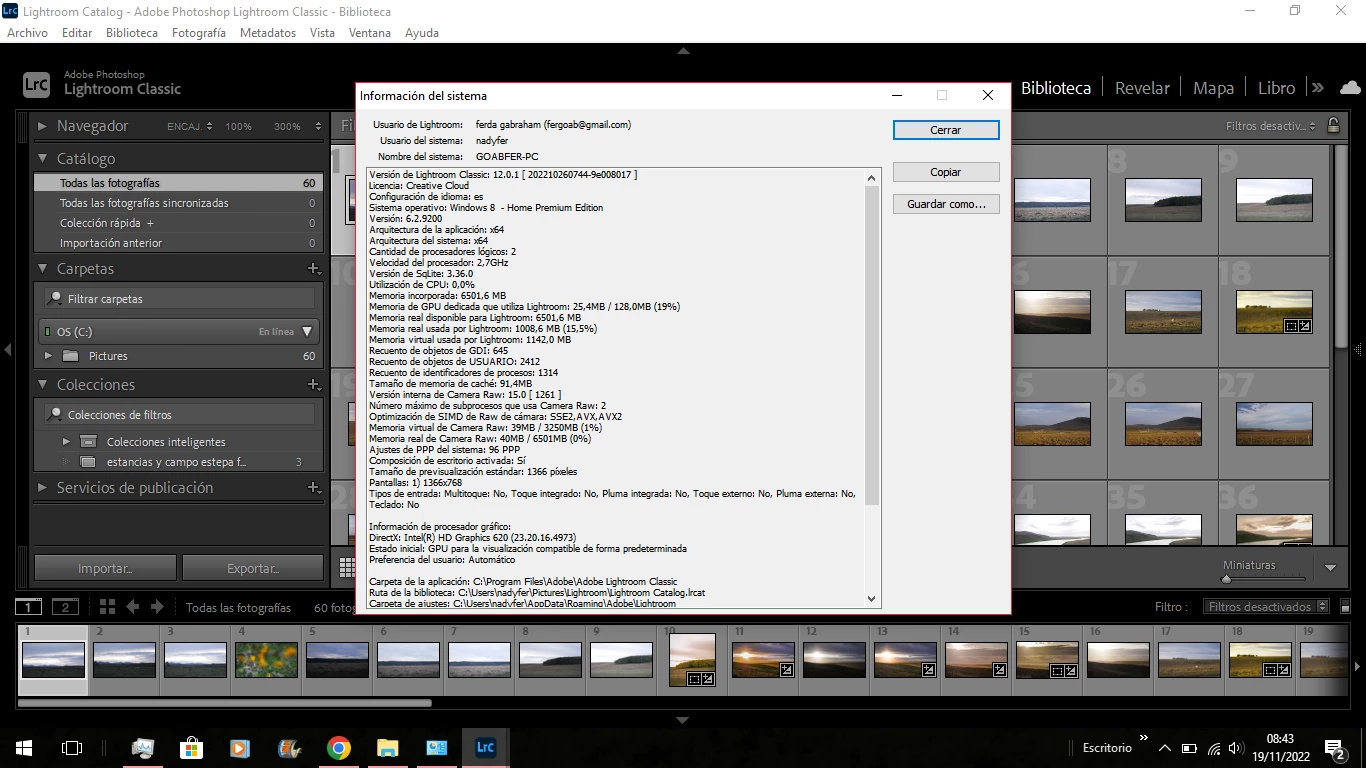Open the top Filtros desactiv.. preset dropdown
Screen dimensions: 1366x768
(1271, 126)
